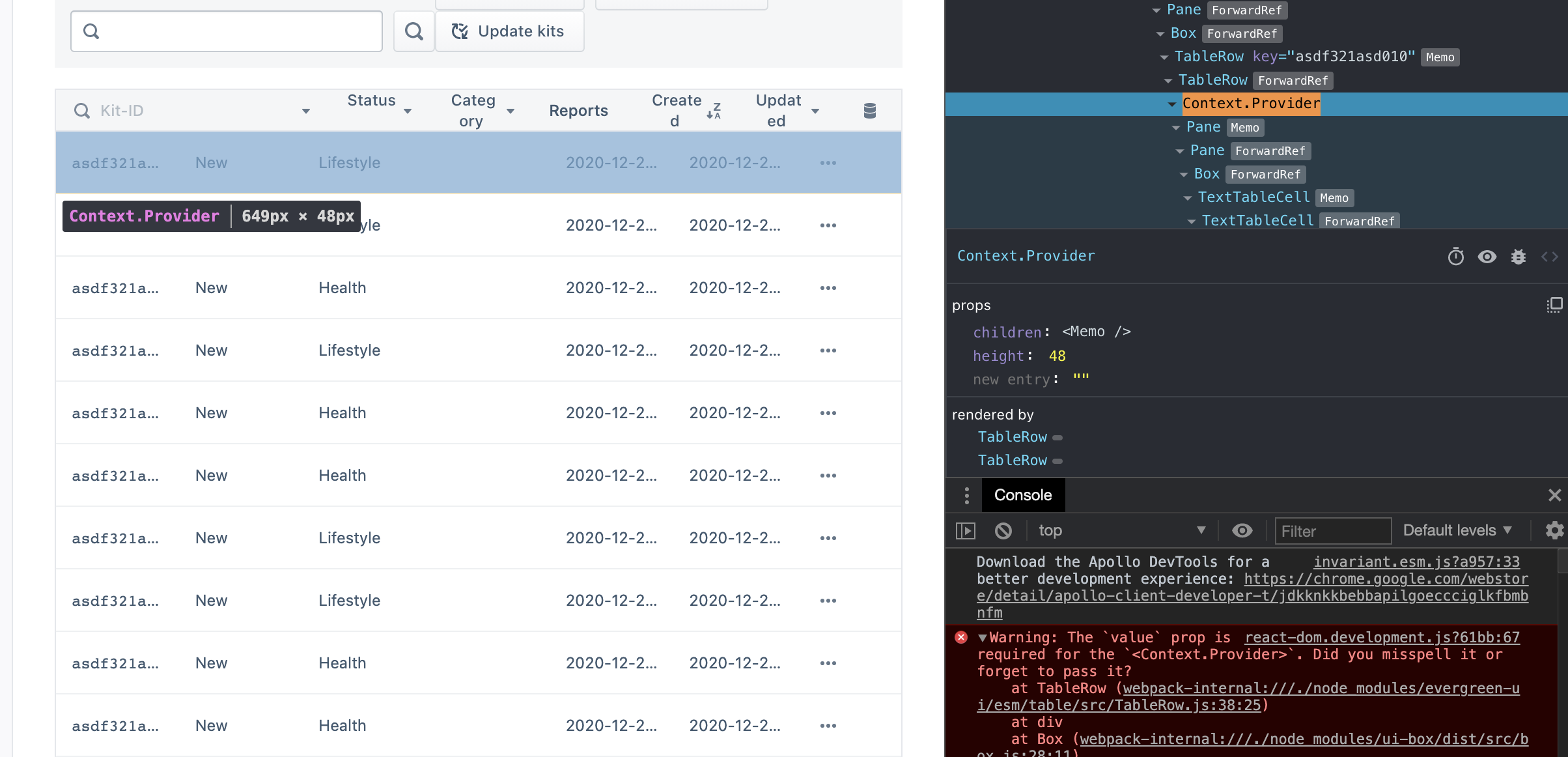Open the drawer three-dot menu beside Console
The width and height of the screenshot is (1568, 757).
[x=967, y=495]
